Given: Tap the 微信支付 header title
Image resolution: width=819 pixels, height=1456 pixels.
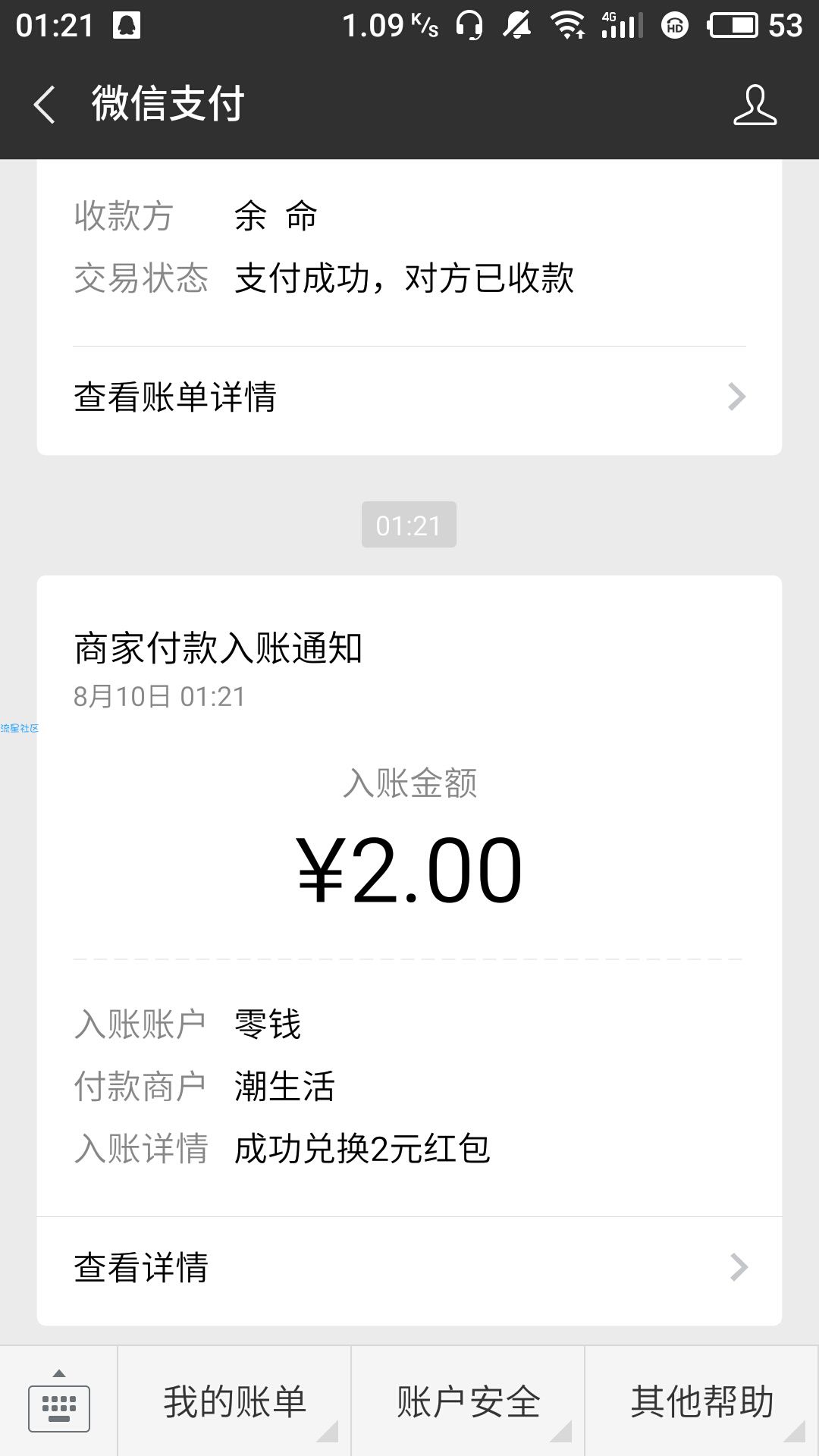Looking at the screenshot, I should [168, 104].
